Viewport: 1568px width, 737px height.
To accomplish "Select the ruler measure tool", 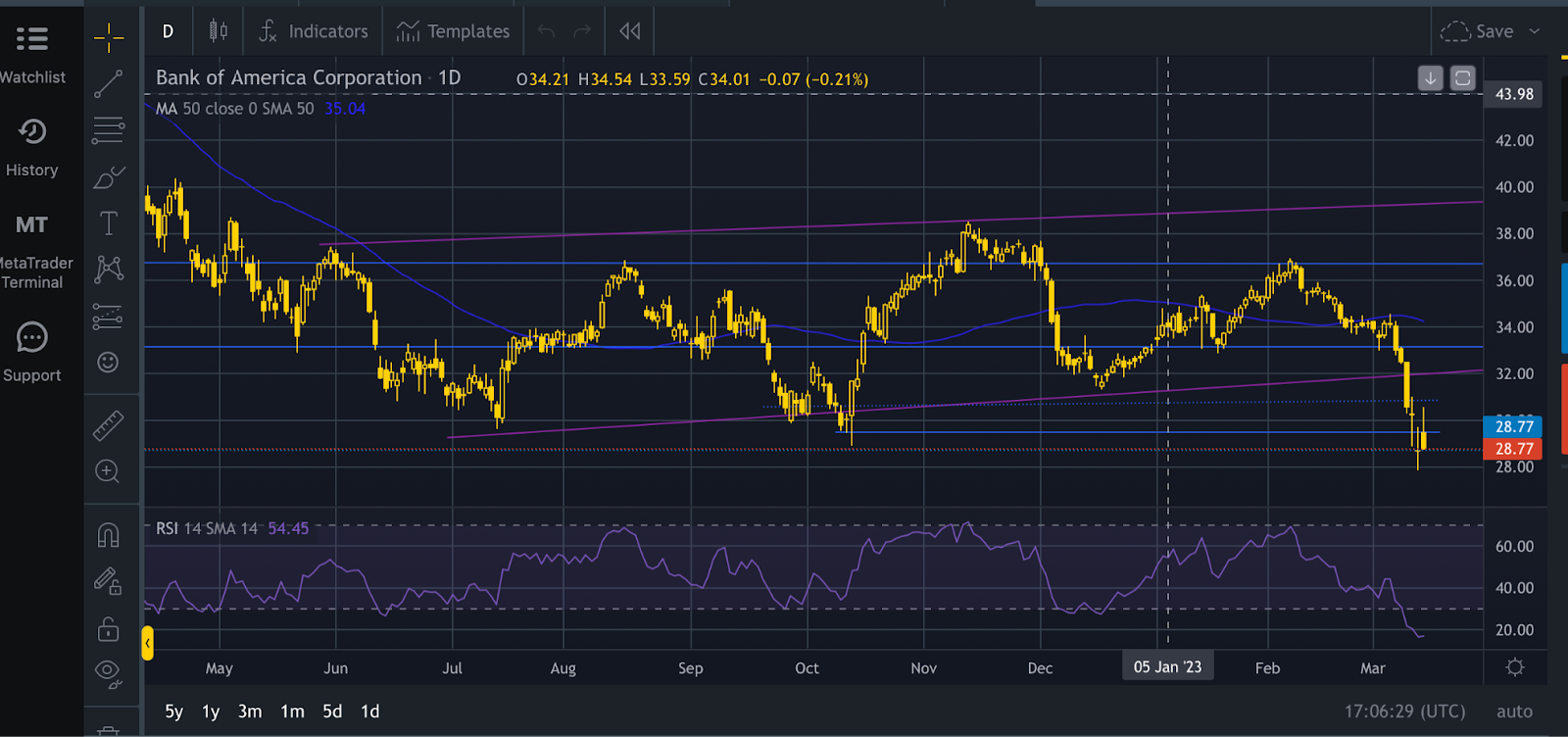I will pos(109,425).
